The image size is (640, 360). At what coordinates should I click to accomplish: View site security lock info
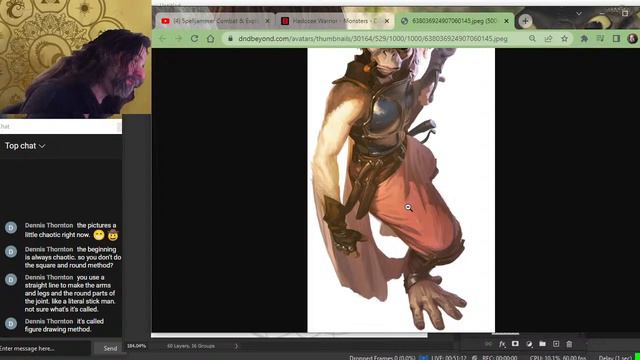coord(230,38)
